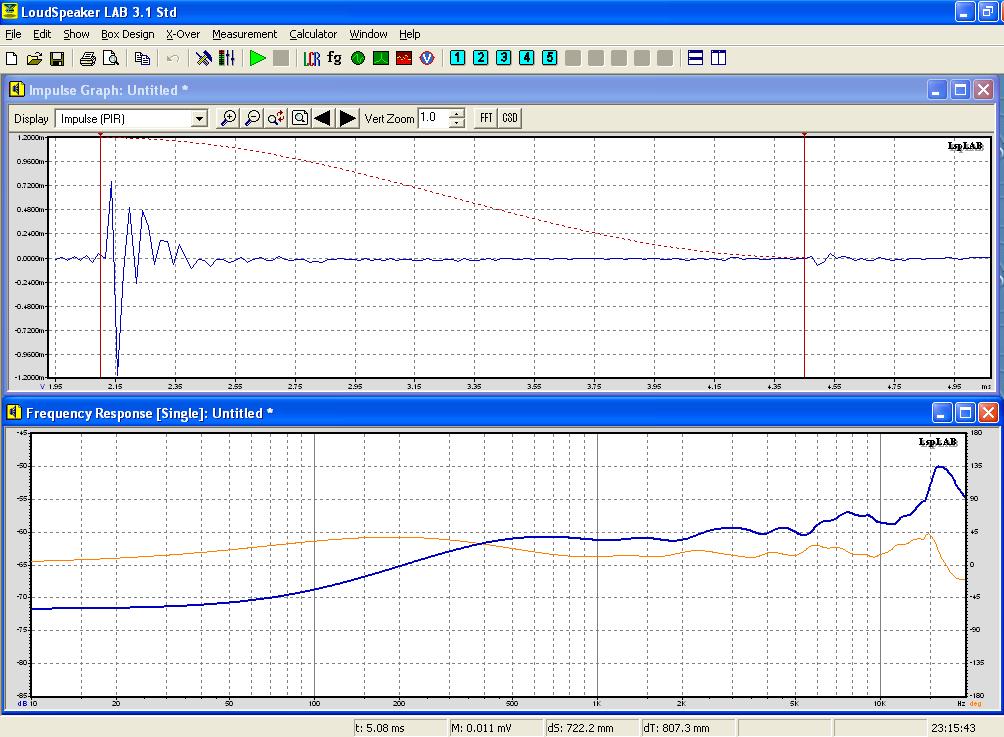Screen dimensions: 1004x737
Task: Click the round V voltmeter icon
Action: point(427,58)
